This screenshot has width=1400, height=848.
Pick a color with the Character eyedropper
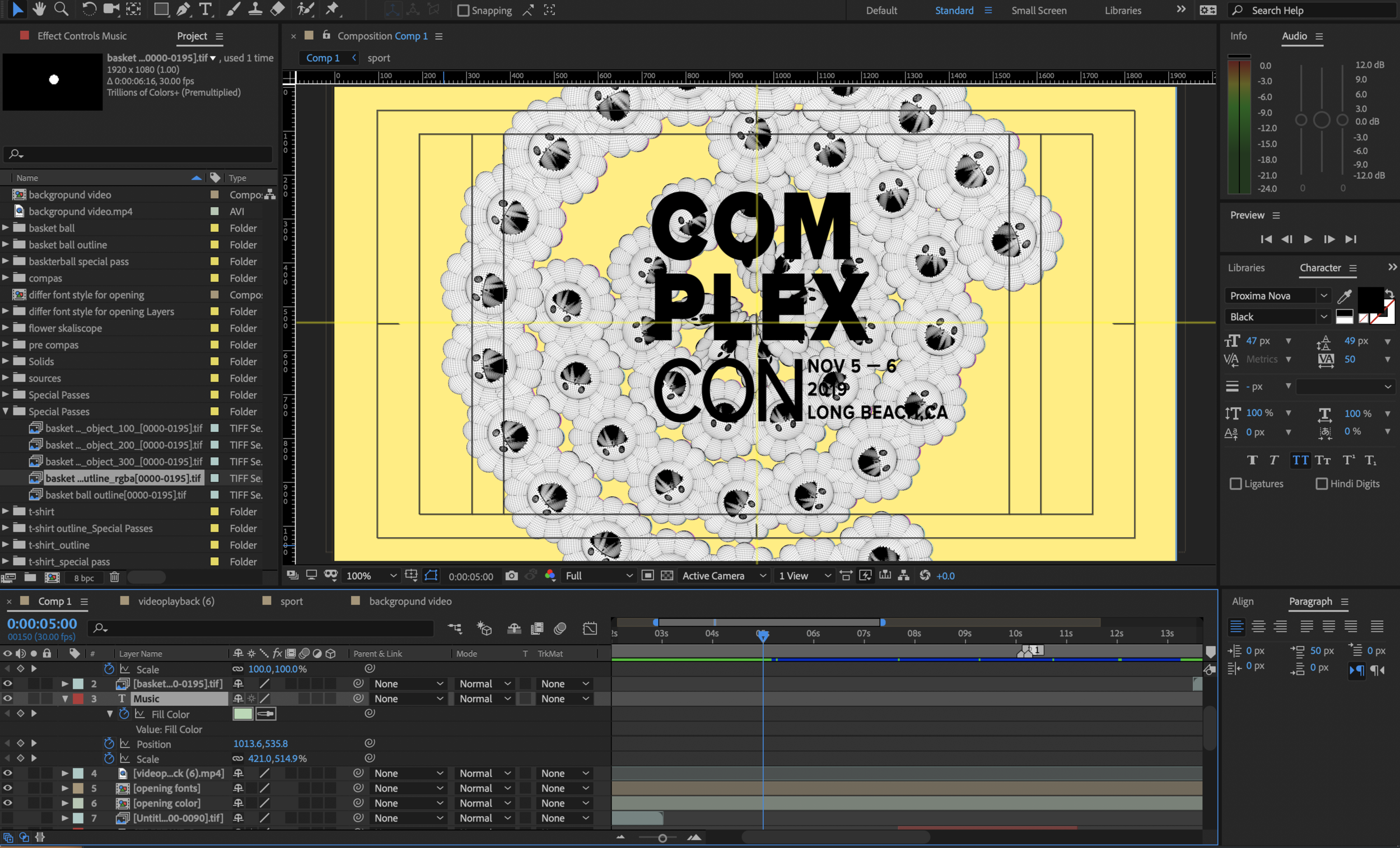point(1345,296)
